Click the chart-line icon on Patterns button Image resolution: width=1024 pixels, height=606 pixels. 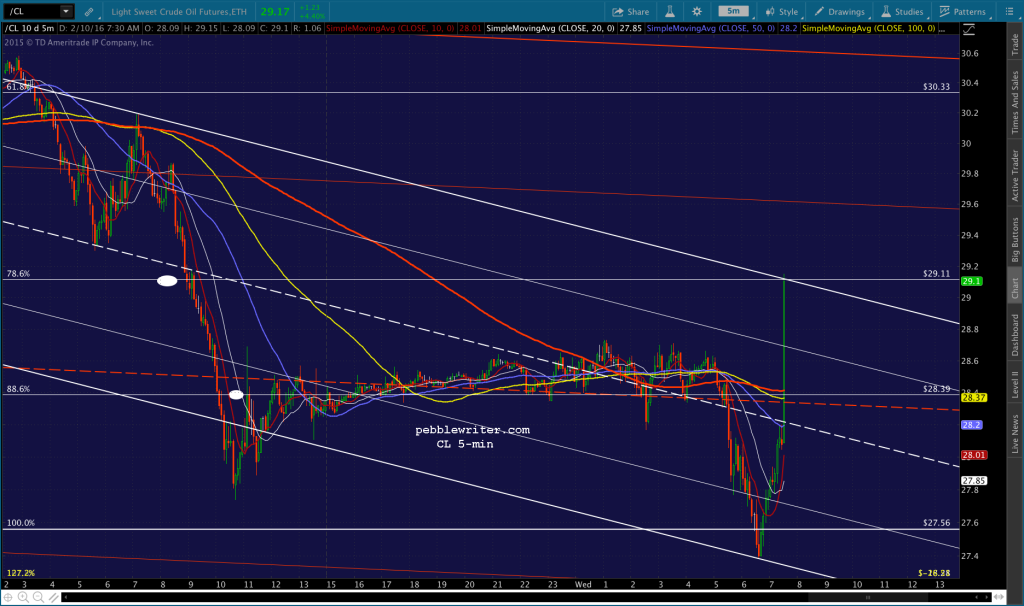tap(944, 12)
